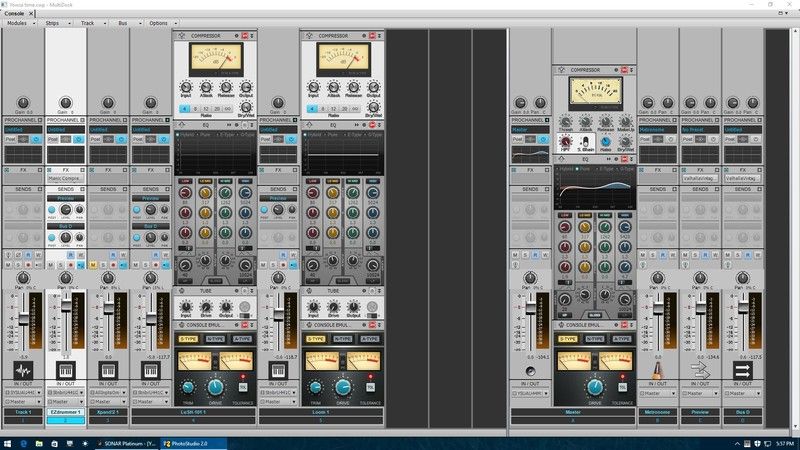Click the EZdrummer 1 keyboard instrument icon
Image resolution: width=800 pixels, height=450 pixels.
click(65, 370)
